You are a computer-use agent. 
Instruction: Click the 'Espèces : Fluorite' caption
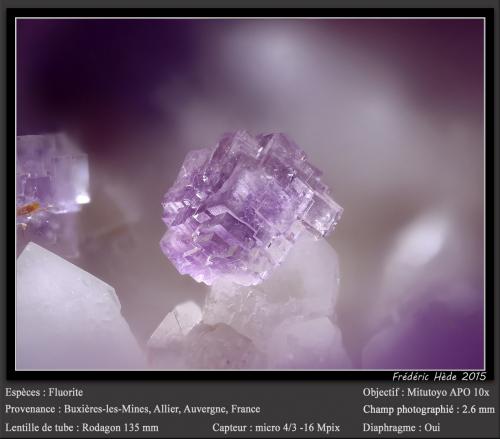click(x=44, y=392)
